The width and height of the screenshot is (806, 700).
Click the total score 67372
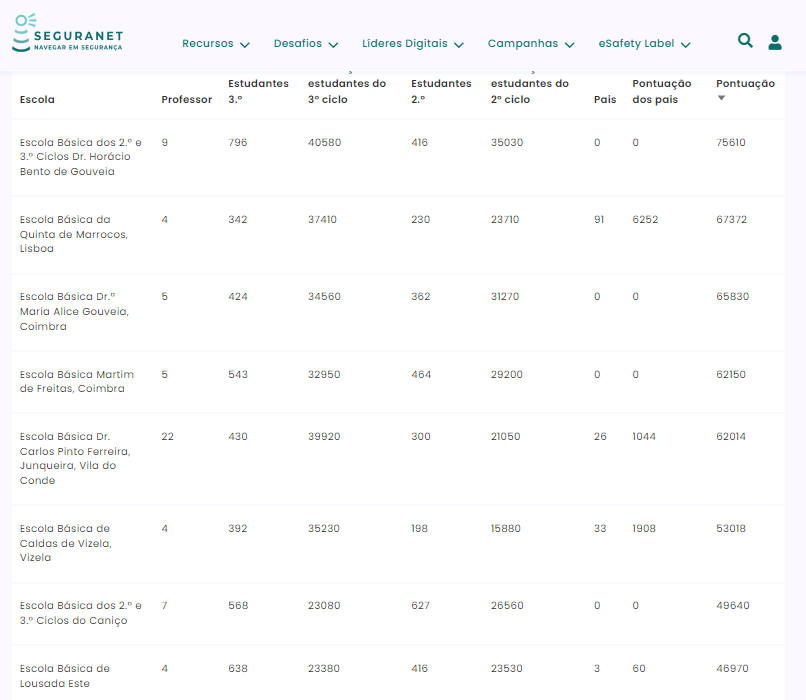(731, 219)
